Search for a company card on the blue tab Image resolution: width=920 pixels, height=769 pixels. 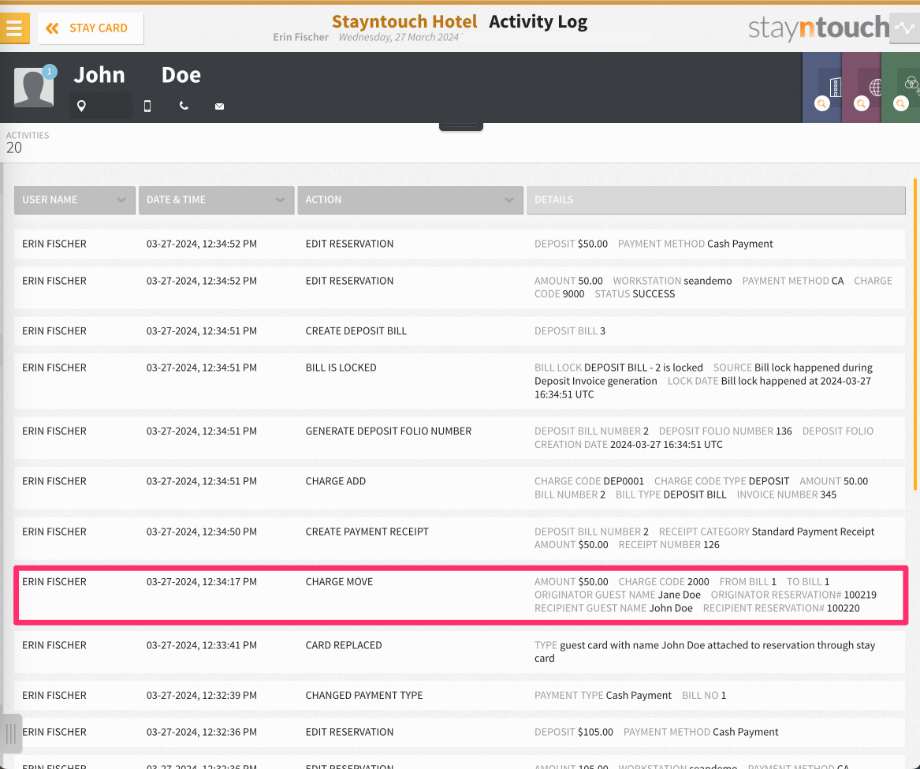click(822, 104)
